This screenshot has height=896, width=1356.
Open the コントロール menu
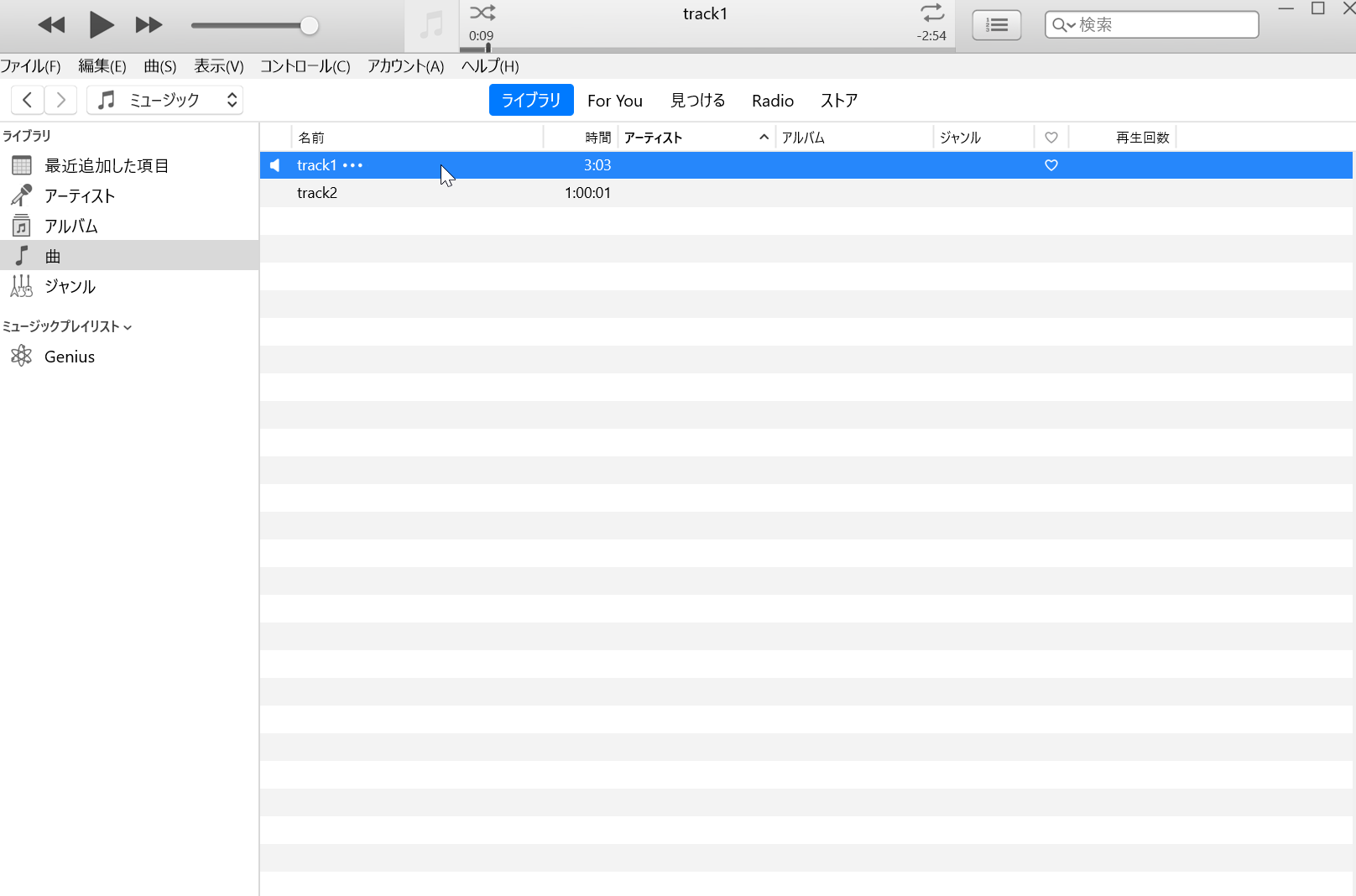[305, 66]
